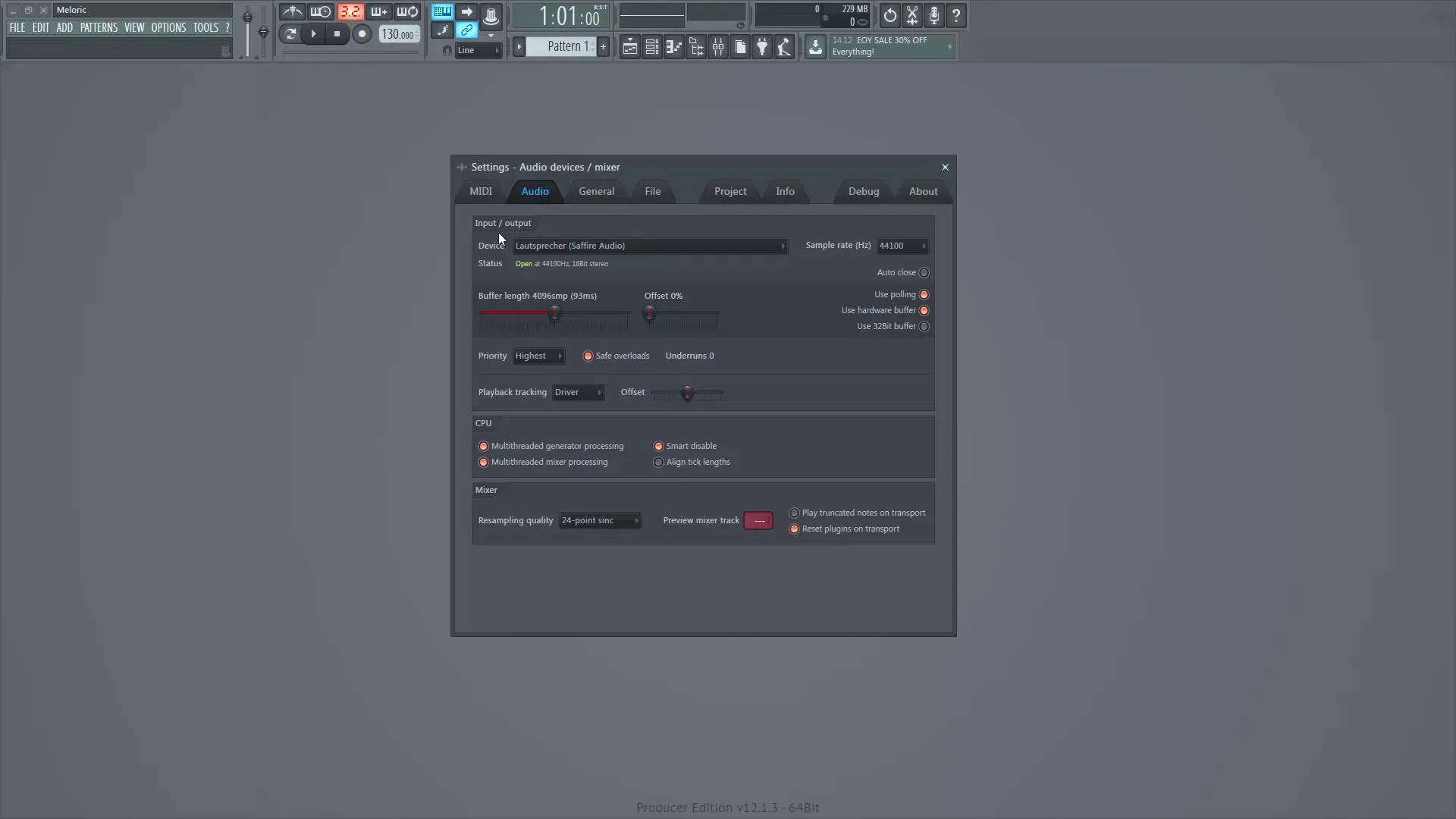
Task: Toggle loop recording icon
Action: [x=407, y=12]
